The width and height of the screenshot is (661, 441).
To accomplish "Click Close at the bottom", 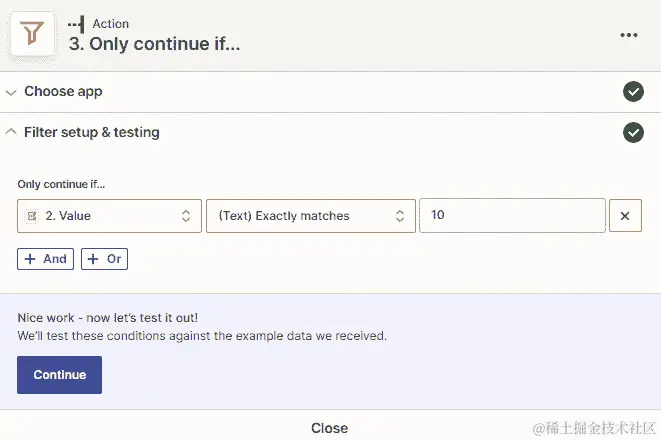I will (329, 428).
